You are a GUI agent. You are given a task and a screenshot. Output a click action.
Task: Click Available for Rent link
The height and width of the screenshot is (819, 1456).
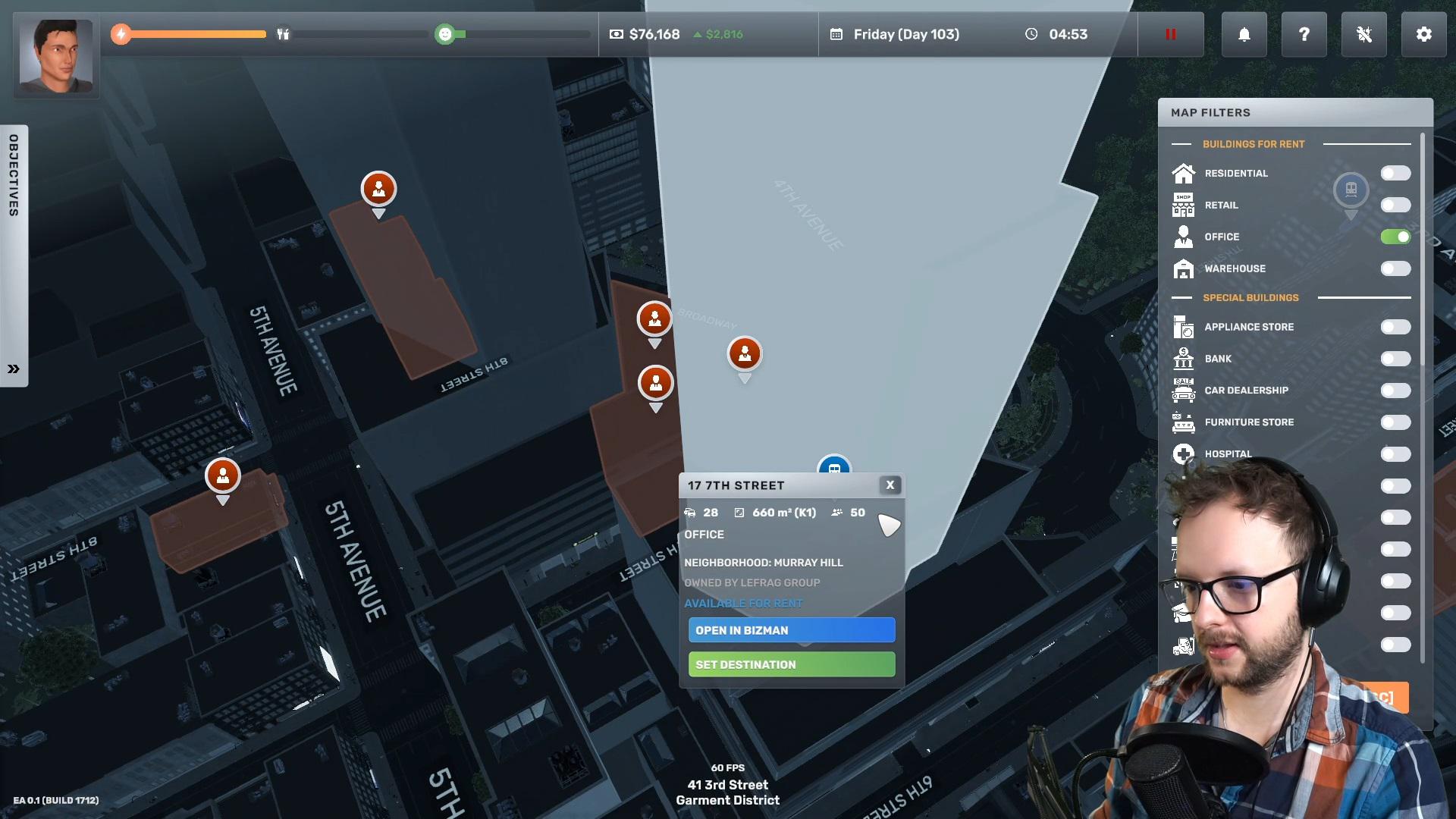pyautogui.click(x=743, y=604)
